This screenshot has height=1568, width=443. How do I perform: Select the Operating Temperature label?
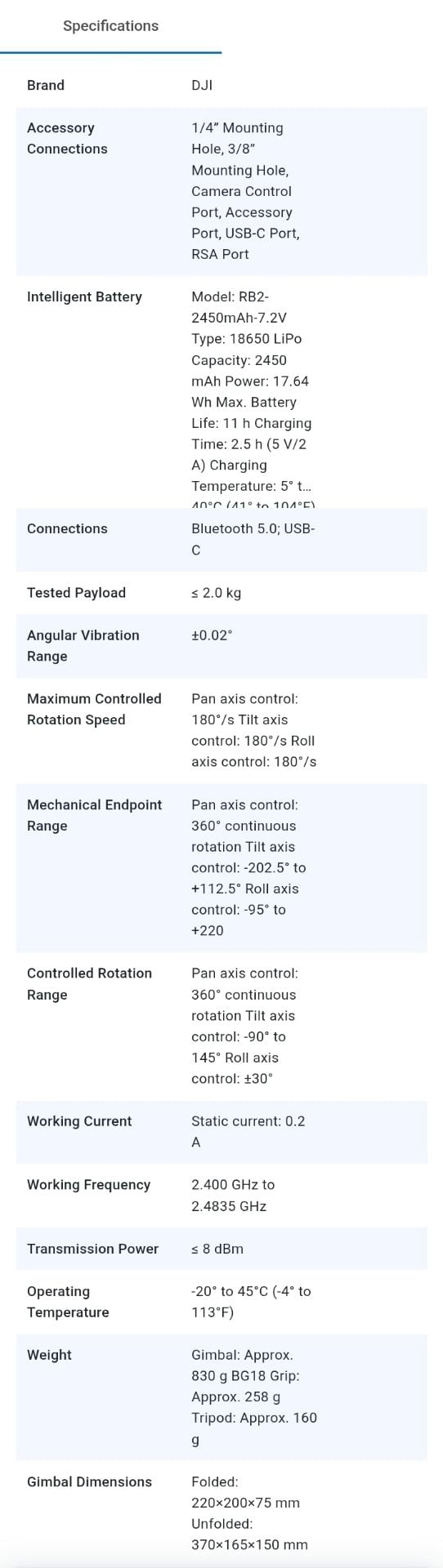point(68,1301)
